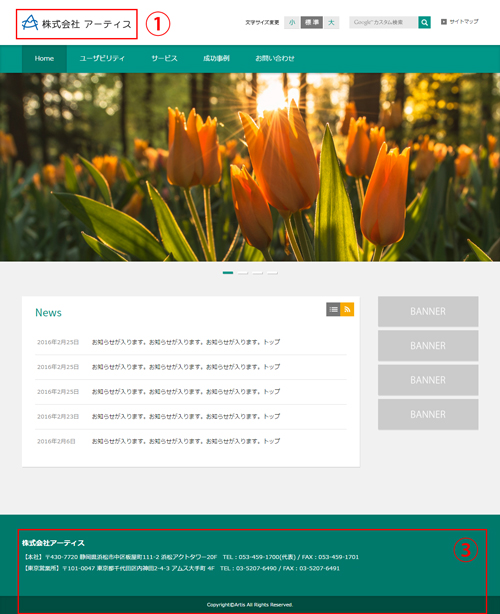
Task: Open the News list view icon
Action: tap(333, 309)
